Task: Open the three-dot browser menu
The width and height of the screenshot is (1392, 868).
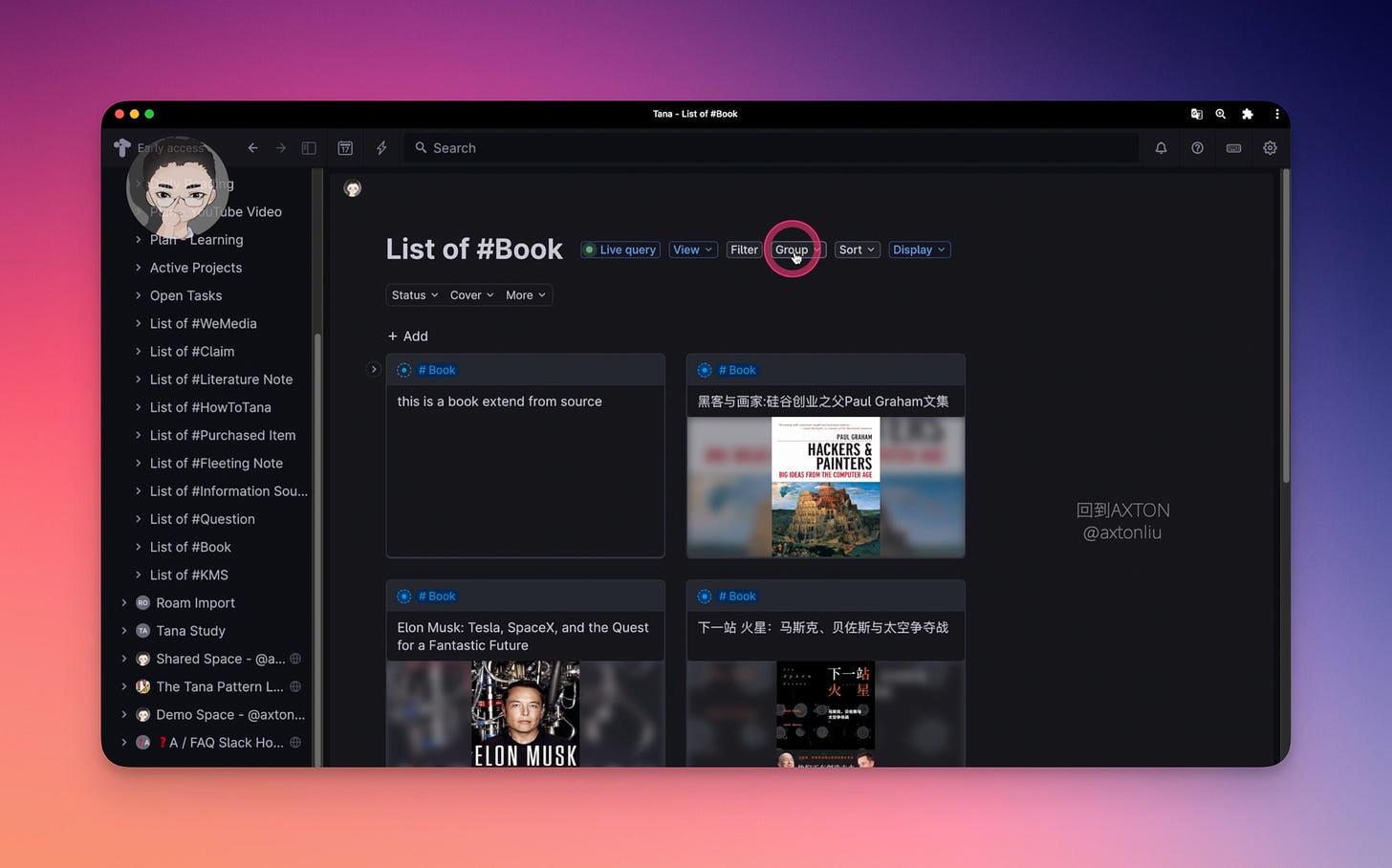Action: tap(1276, 114)
